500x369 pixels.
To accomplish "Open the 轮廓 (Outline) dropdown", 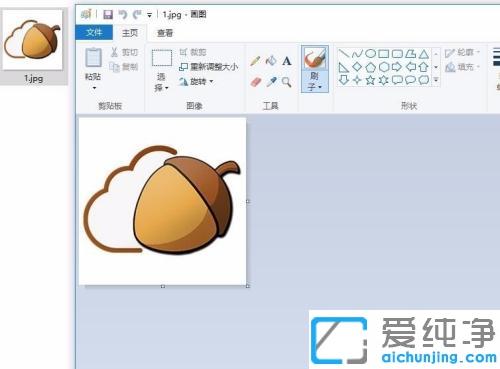I will (x=462, y=52).
